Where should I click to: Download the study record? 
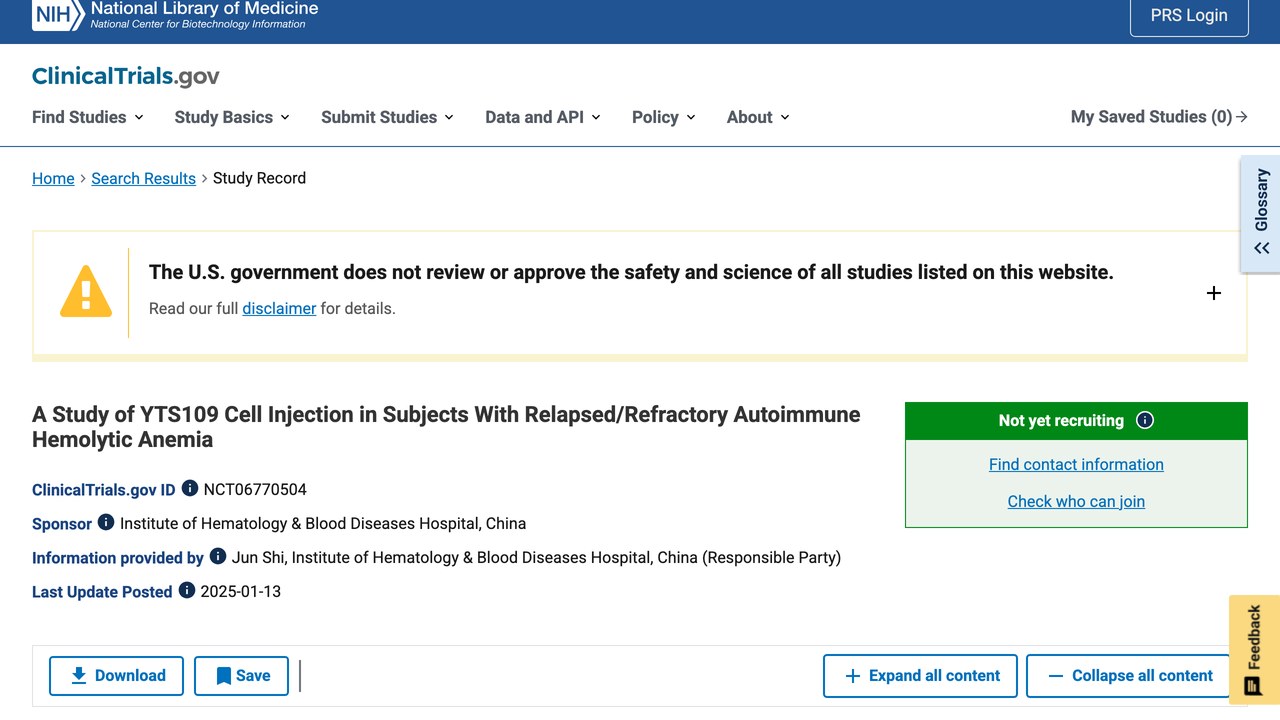tap(116, 676)
